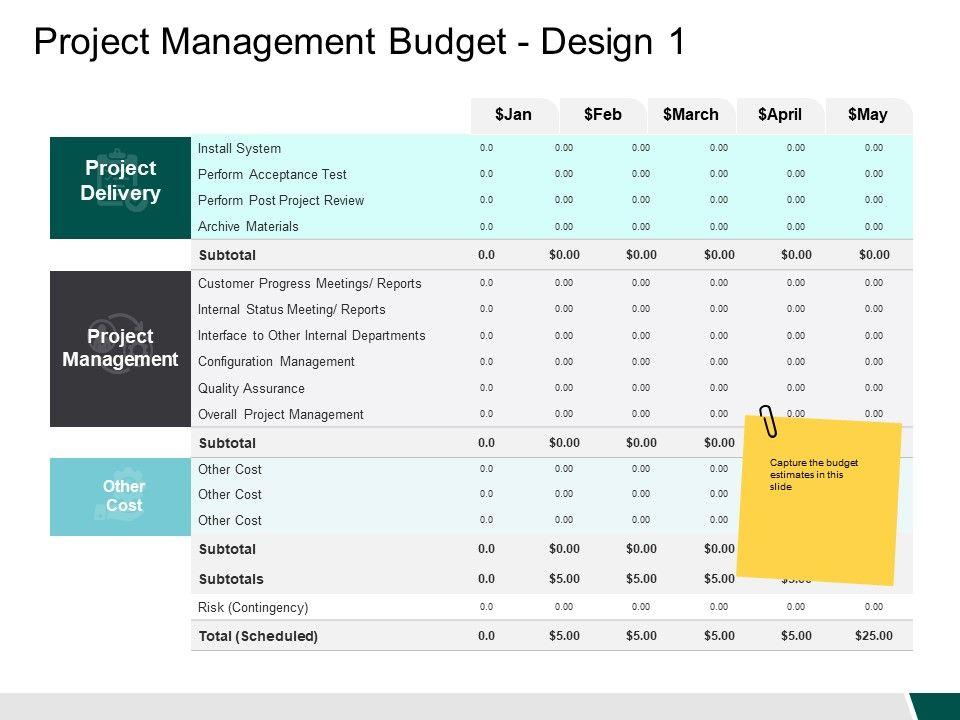Select the Quality Assurance row label

click(x=251, y=388)
